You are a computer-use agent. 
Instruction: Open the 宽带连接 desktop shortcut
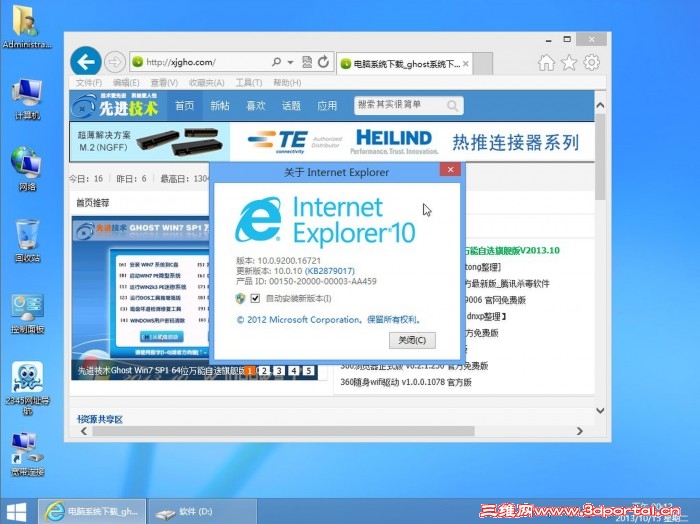point(27,454)
